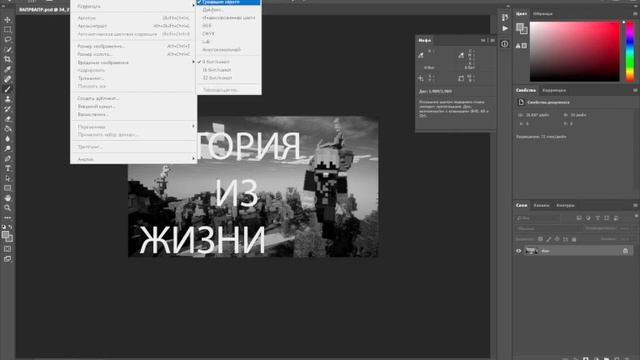The image size is (640, 360).
Task: Select the Healing Brush tool
Action: tap(7, 79)
